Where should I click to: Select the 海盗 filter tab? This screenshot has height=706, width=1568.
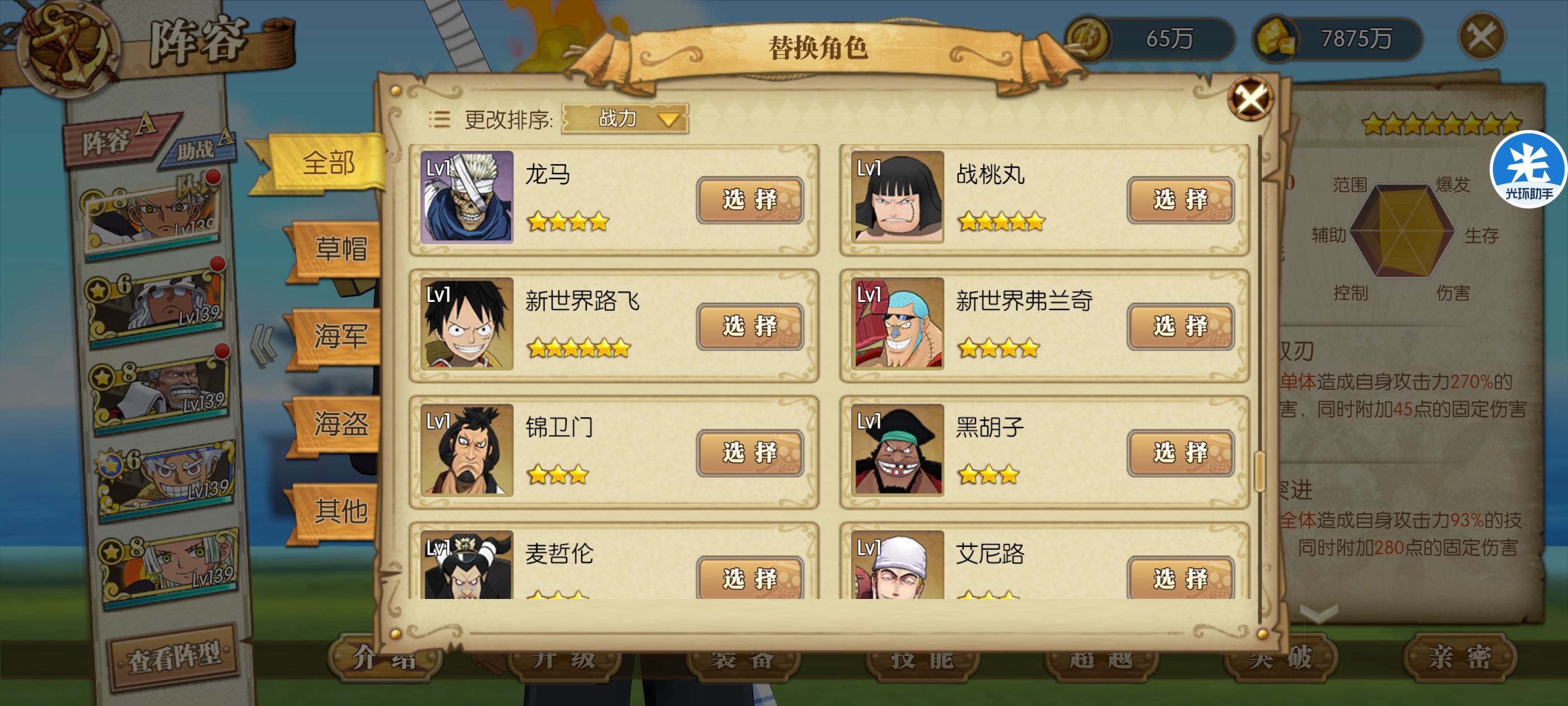pyautogui.click(x=338, y=424)
